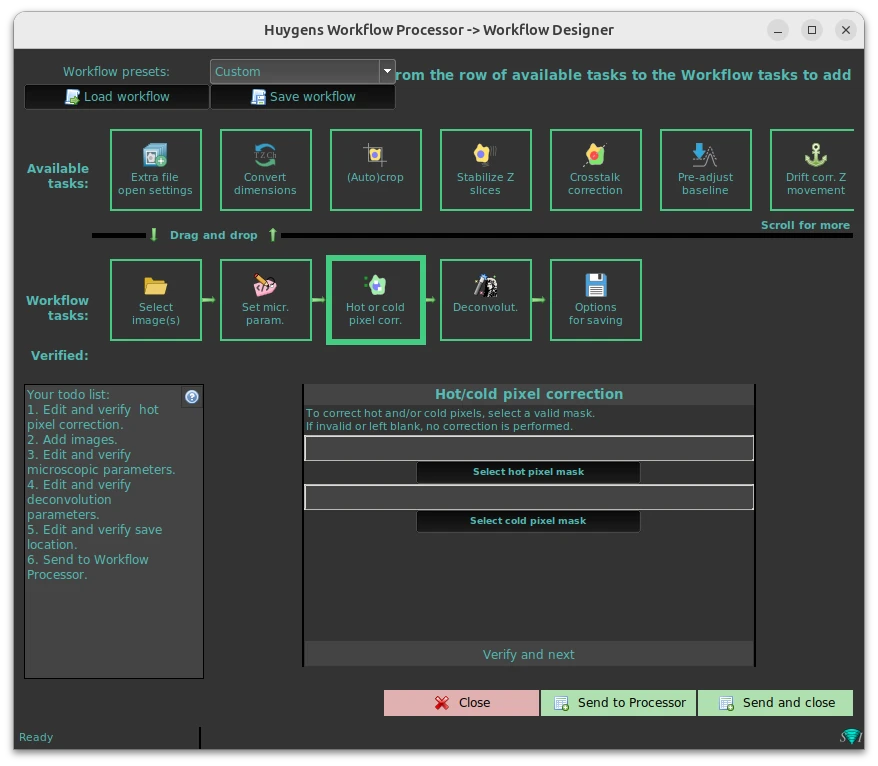Screen dimensions: 878x766
Task: Select the Crosstalk correction task tile
Action: (596, 170)
